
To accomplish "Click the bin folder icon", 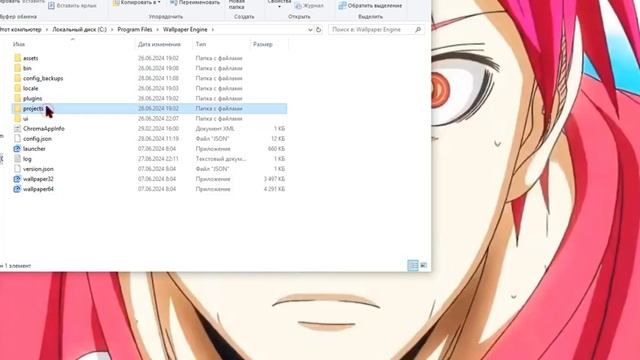I will click(17, 68).
